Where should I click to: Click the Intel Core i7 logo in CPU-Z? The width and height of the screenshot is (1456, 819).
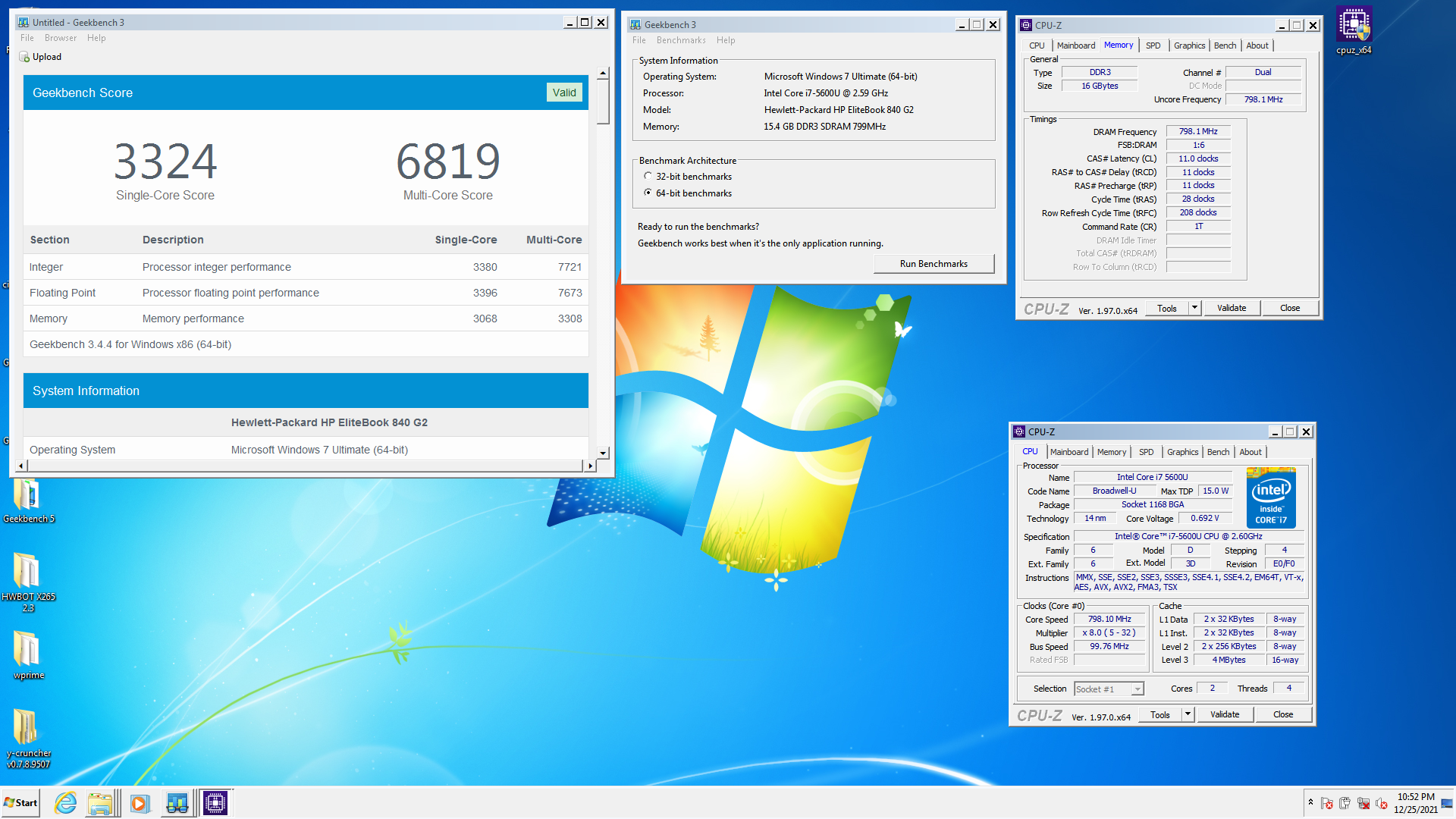click(x=1271, y=498)
